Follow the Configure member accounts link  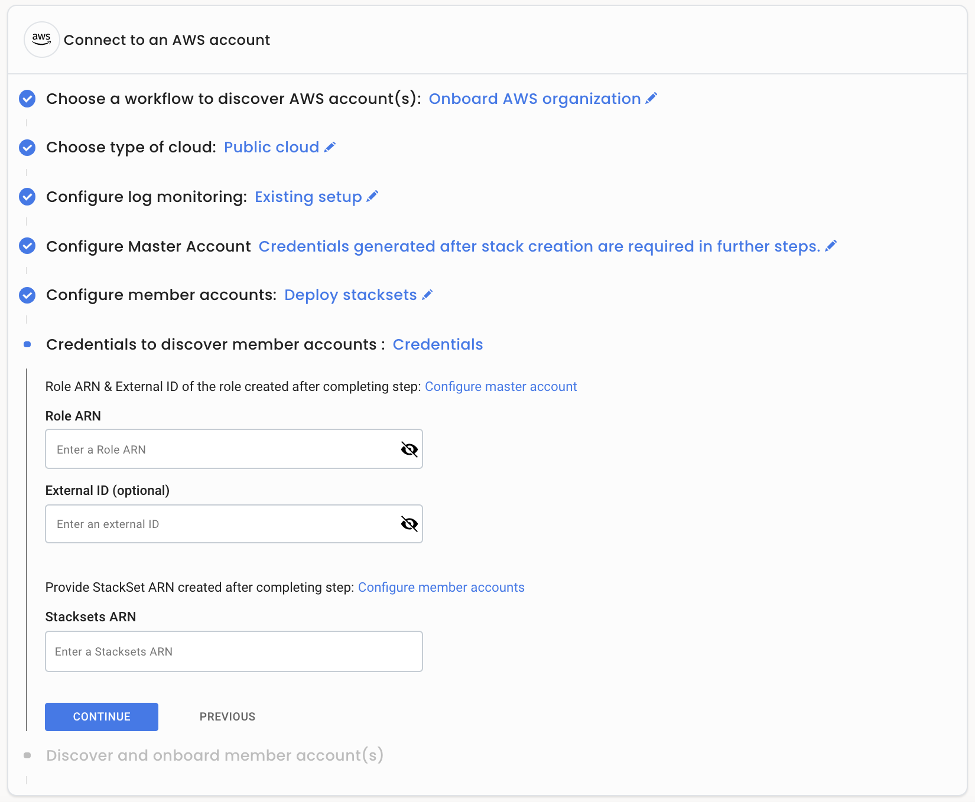point(441,587)
